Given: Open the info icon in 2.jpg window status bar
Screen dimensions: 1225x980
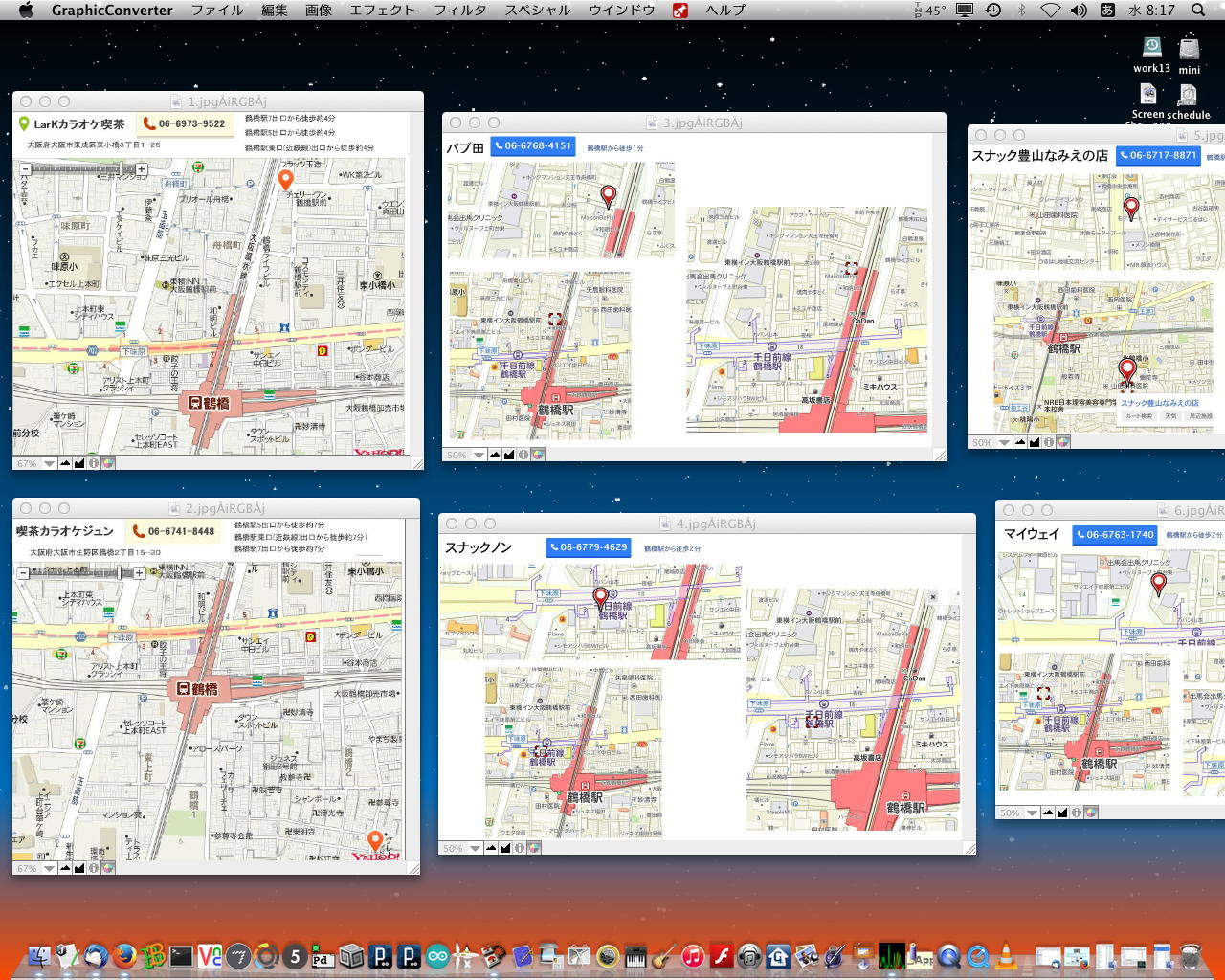Looking at the screenshot, I should [94, 868].
